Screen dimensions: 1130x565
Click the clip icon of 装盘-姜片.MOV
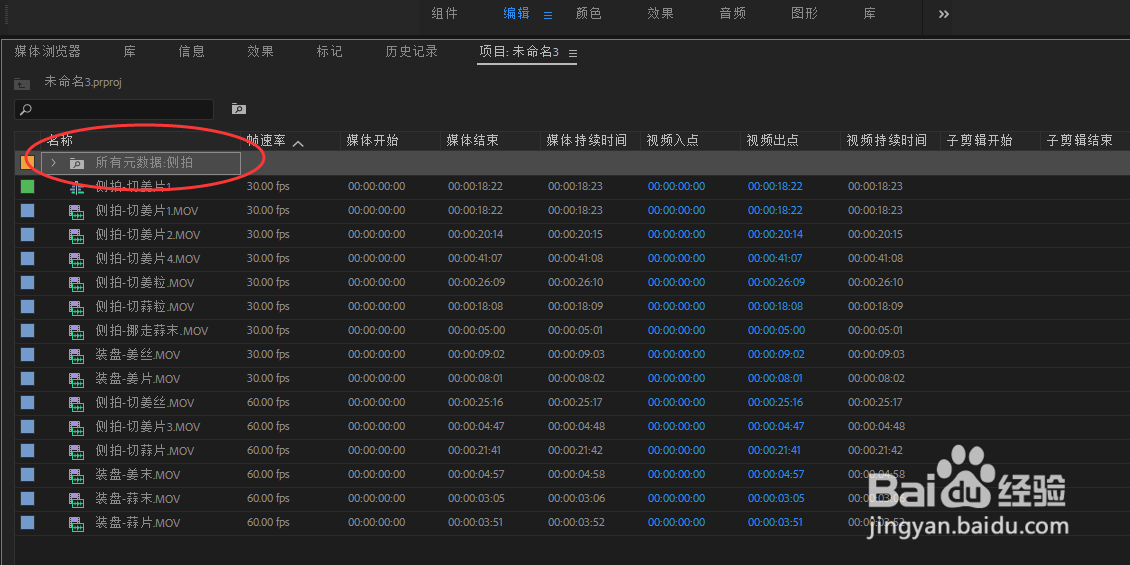(76, 379)
